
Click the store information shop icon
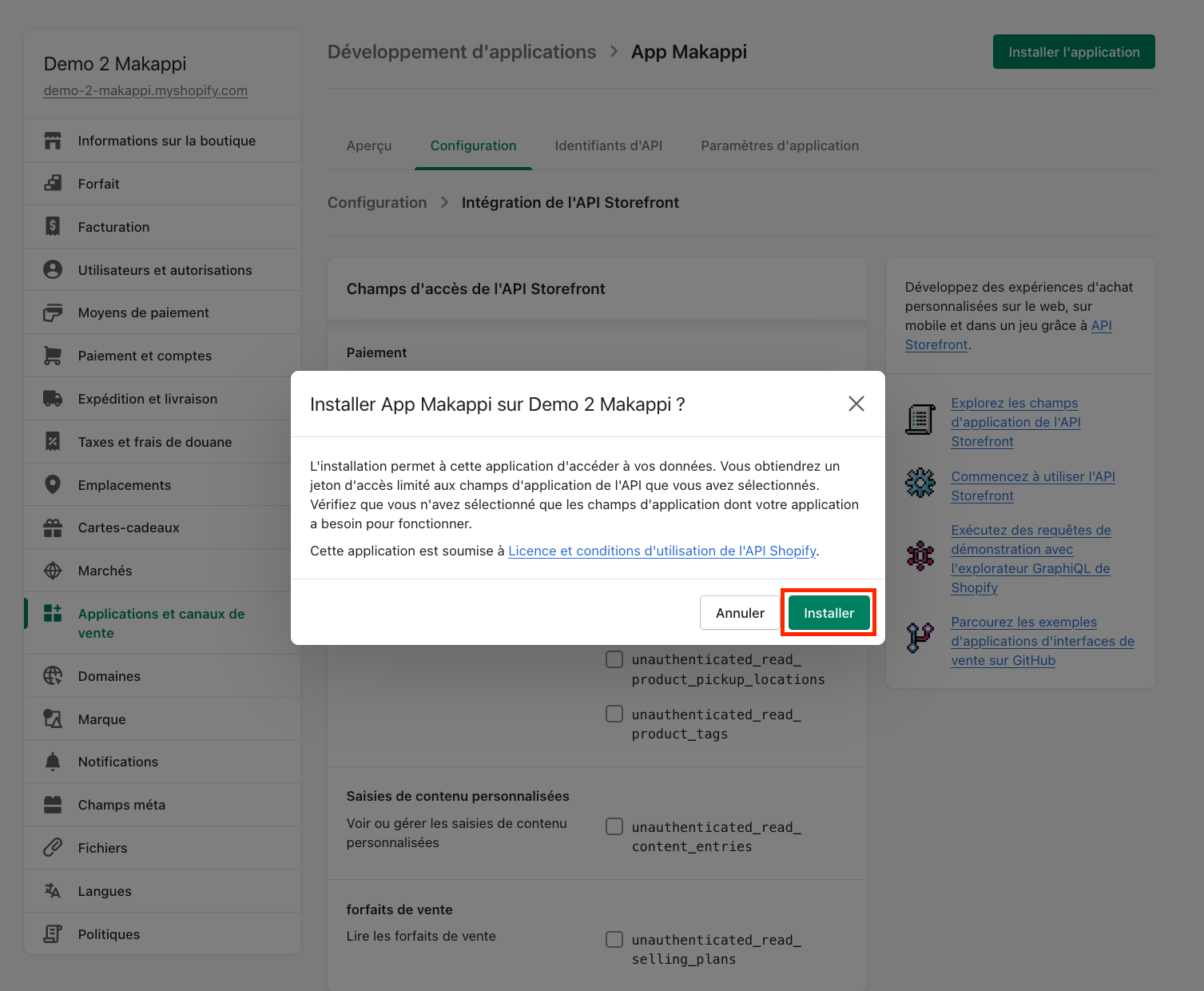pyautogui.click(x=53, y=141)
